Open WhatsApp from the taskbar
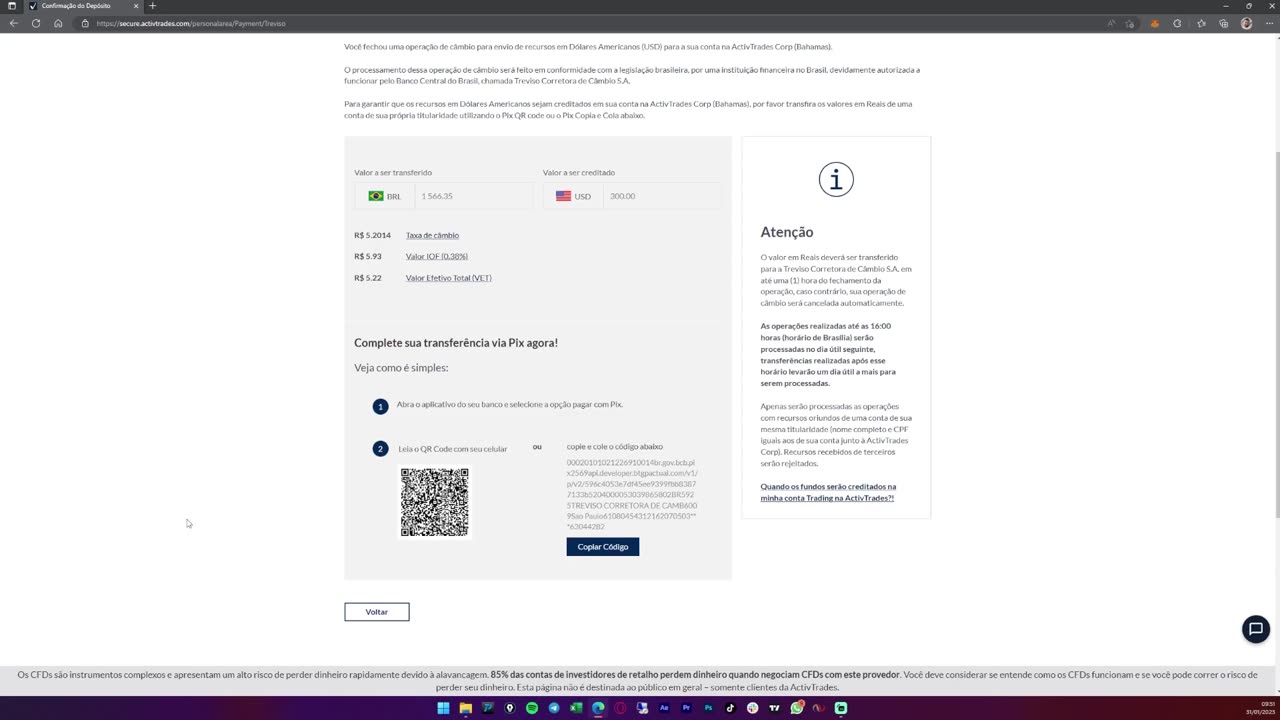 pyautogui.click(x=797, y=708)
